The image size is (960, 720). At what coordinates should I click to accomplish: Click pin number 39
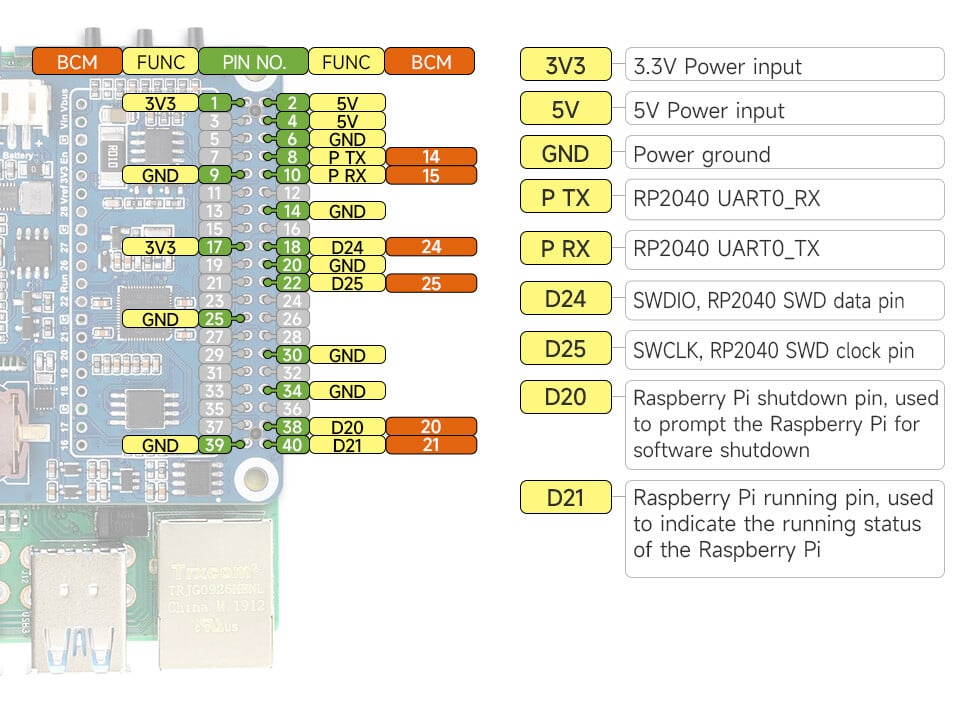[214, 444]
